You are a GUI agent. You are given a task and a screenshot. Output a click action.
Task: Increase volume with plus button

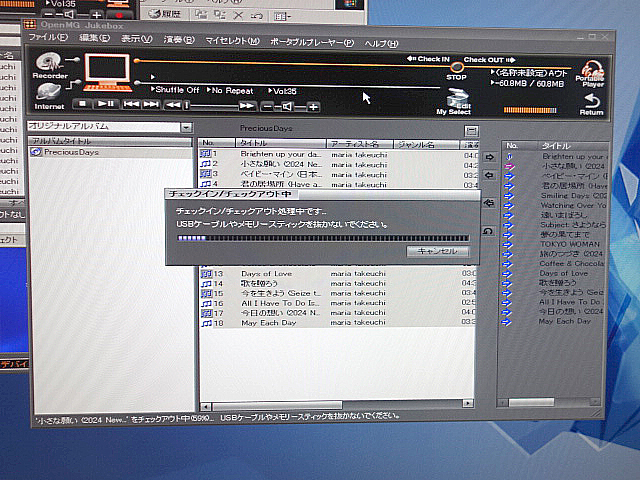[313, 107]
